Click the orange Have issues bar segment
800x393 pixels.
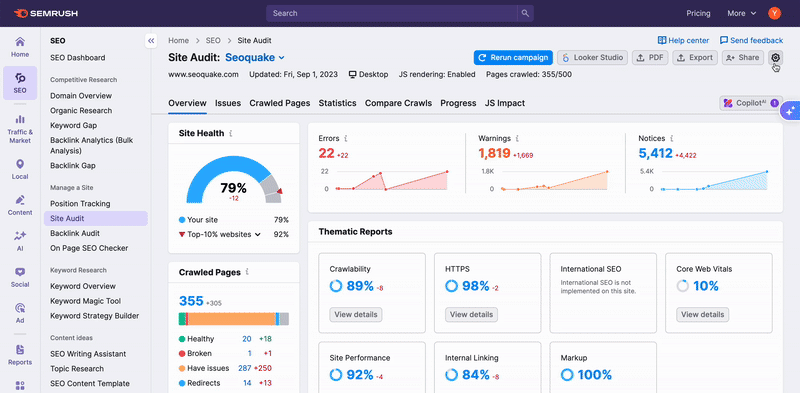(232, 319)
